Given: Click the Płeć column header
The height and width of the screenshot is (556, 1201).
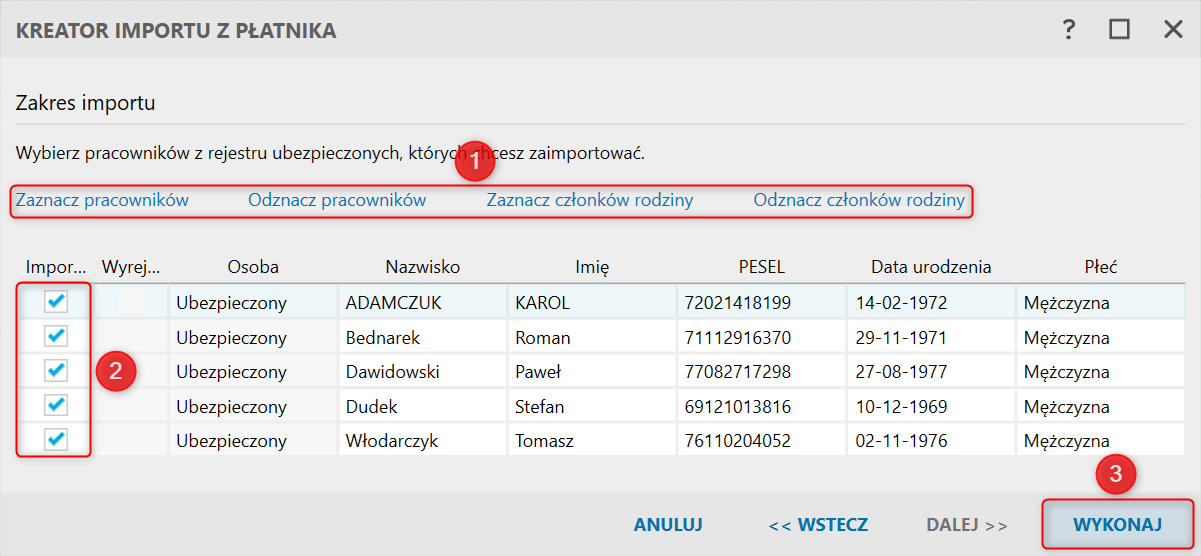Looking at the screenshot, I should 1100,267.
